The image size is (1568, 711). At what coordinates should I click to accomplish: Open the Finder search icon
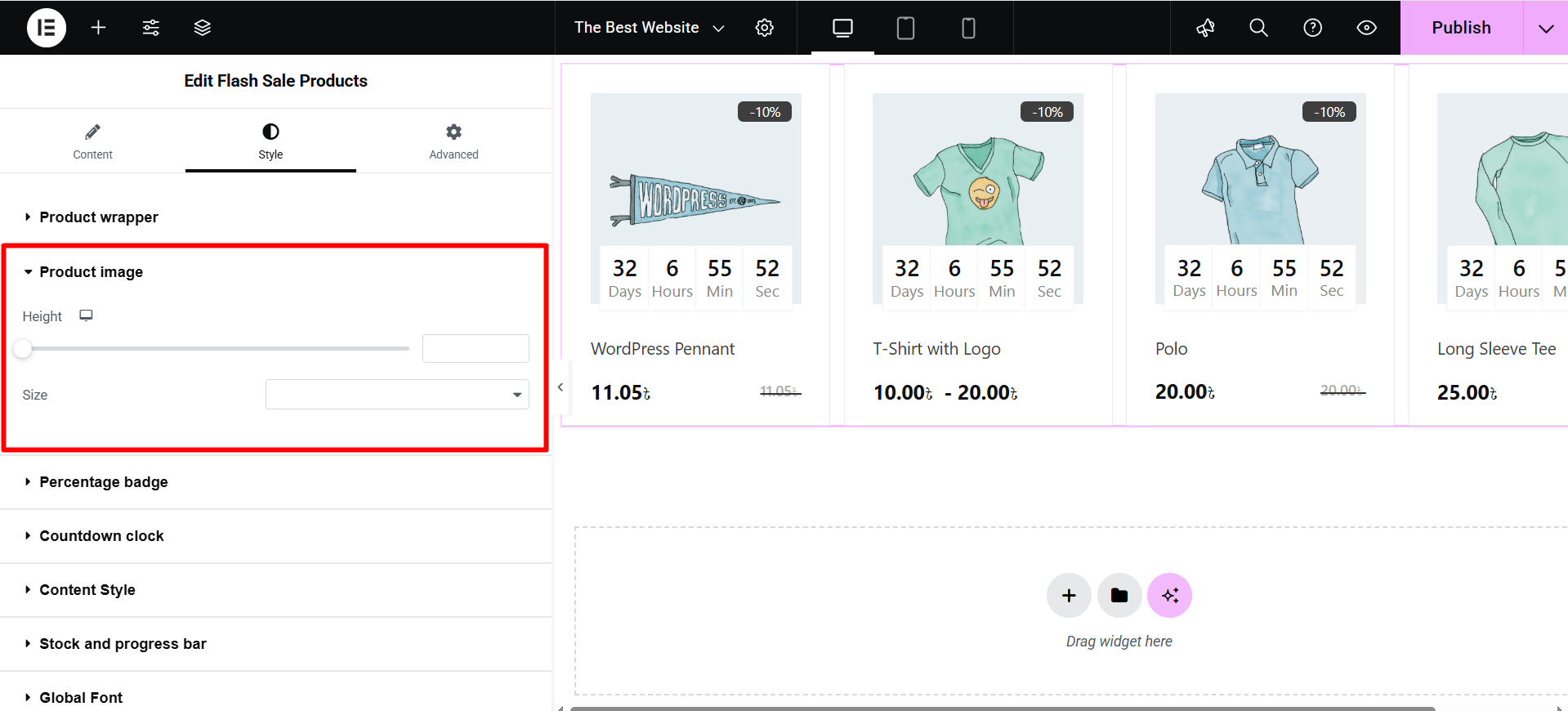[x=1258, y=28]
